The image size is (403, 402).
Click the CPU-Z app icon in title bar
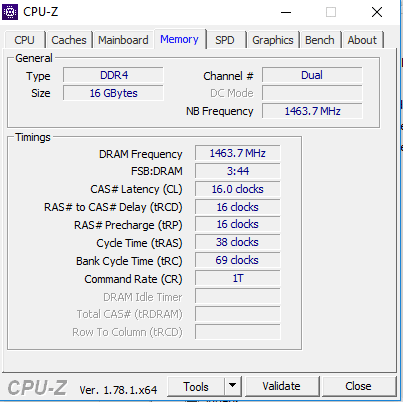(x=10, y=12)
